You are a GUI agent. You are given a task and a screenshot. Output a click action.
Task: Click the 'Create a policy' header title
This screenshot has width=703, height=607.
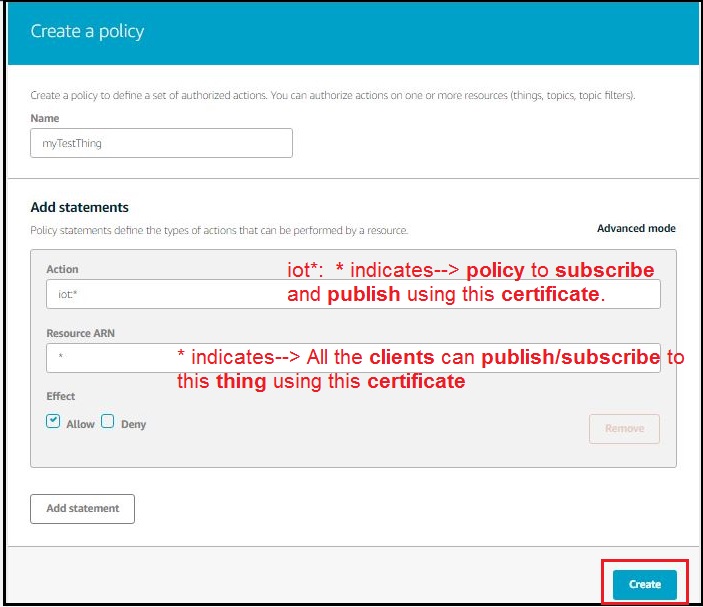[x=87, y=31]
